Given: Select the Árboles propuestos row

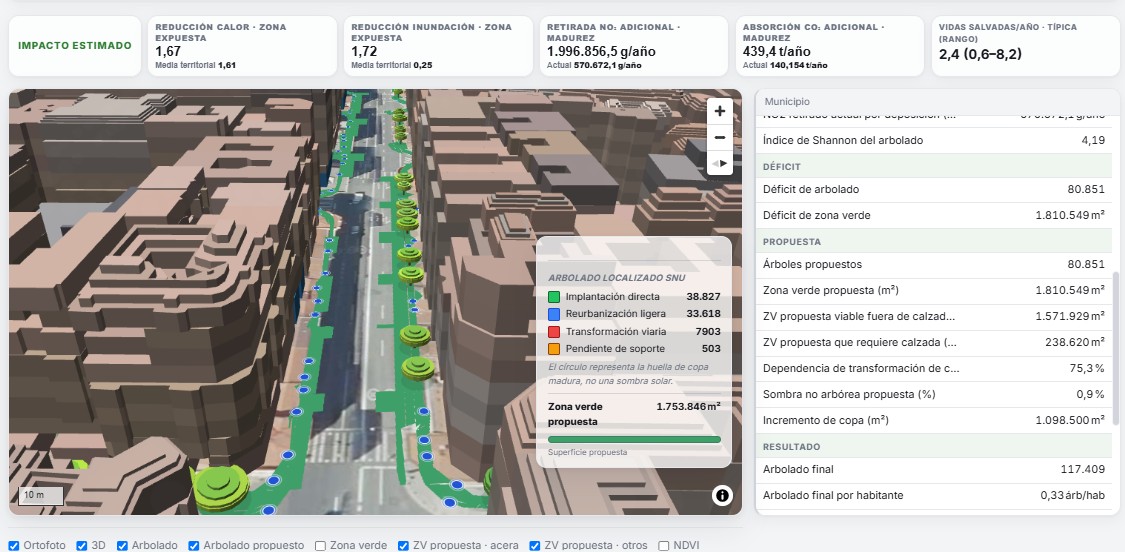Looking at the screenshot, I should pos(934,265).
